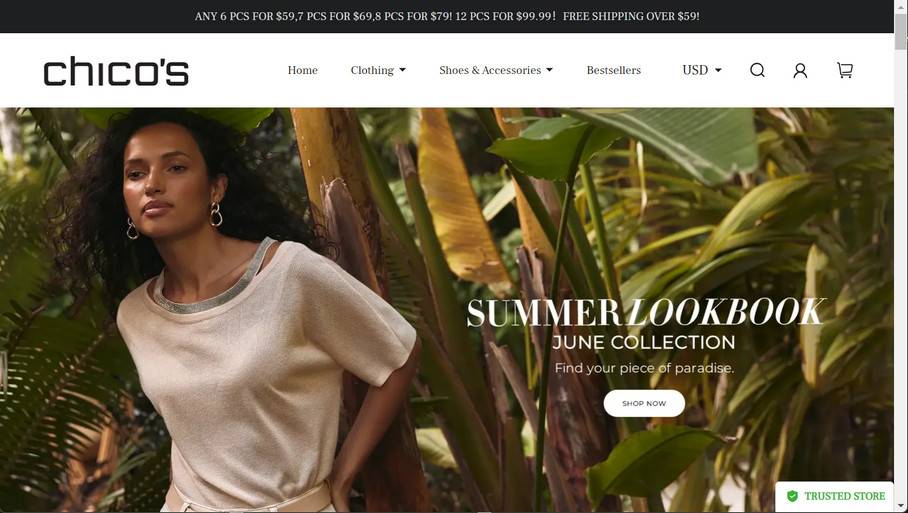Click the green shield trust icon

tap(792, 496)
